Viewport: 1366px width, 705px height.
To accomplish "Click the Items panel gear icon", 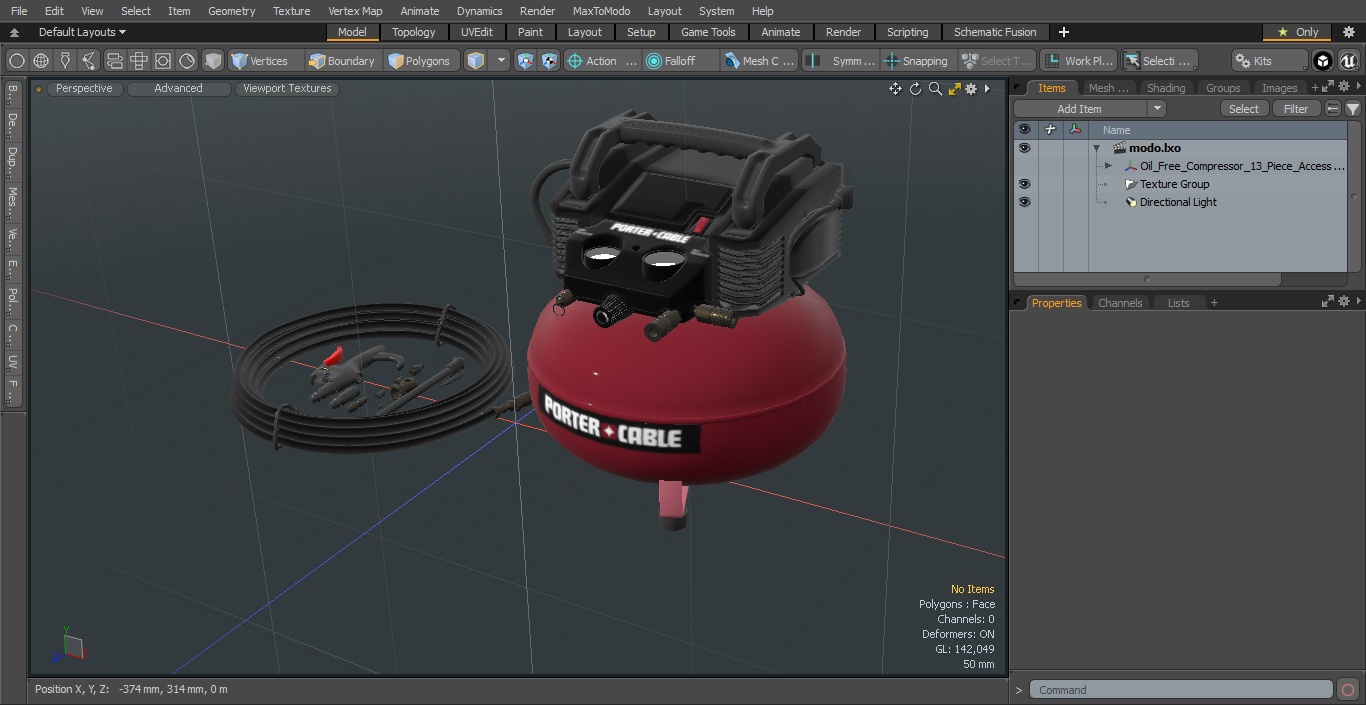I will [x=1346, y=88].
